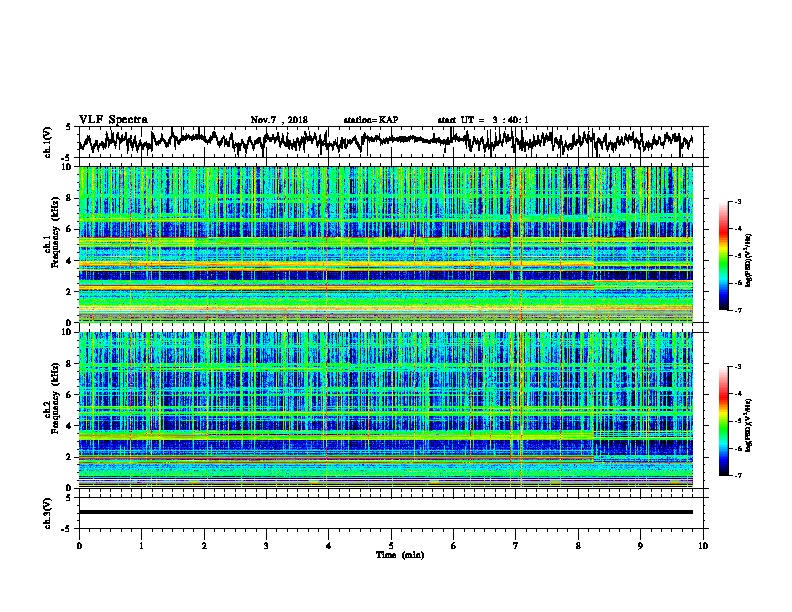Click the "ch.1(V)" axis label at top
This screenshot has width=792, height=612.
[48, 142]
